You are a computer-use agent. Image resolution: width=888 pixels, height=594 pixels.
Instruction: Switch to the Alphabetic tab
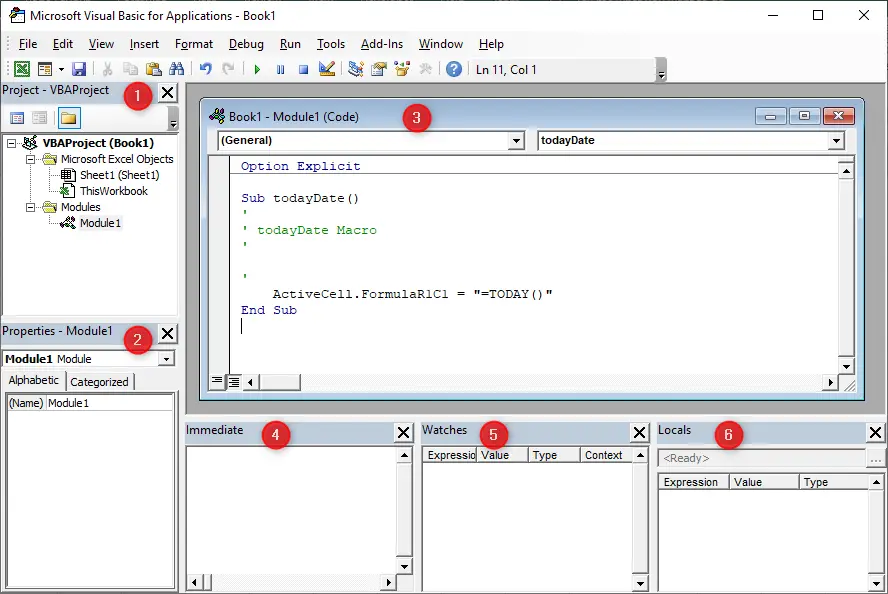33,381
